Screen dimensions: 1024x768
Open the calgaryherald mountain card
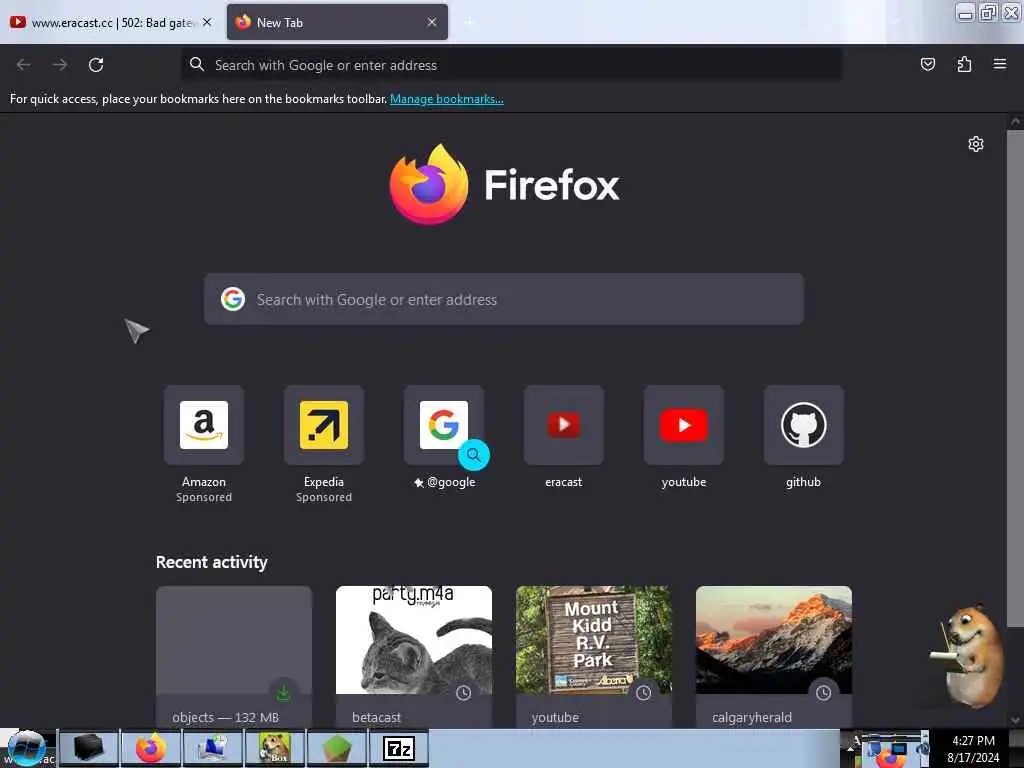pos(774,656)
